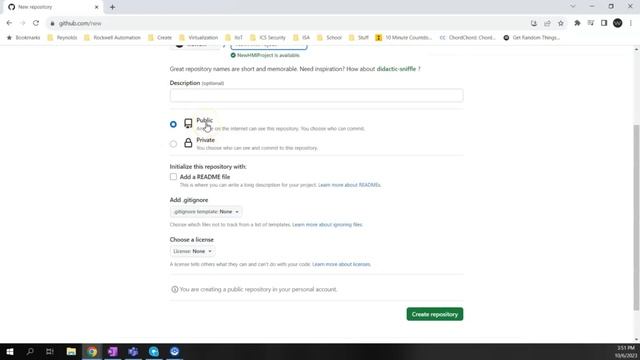Open a new browser tab
This screenshot has width=640, height=360.
[112, 7]
